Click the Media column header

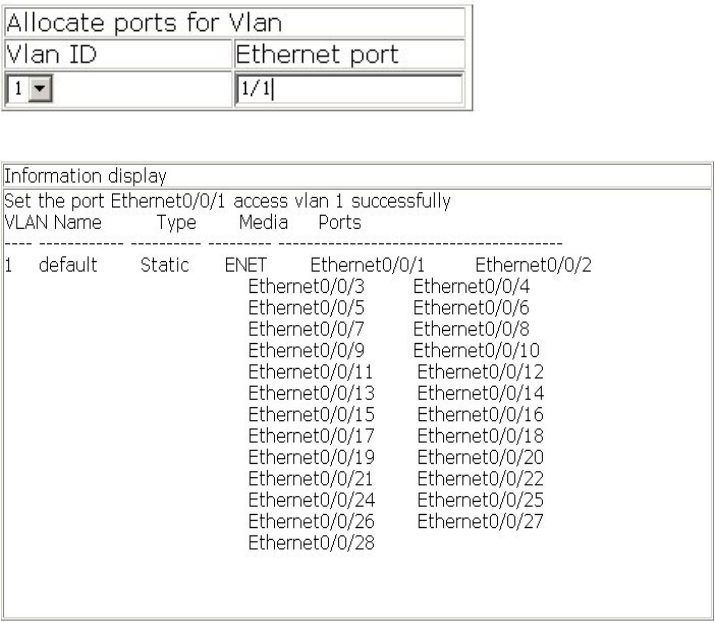[x=264, y=220]
